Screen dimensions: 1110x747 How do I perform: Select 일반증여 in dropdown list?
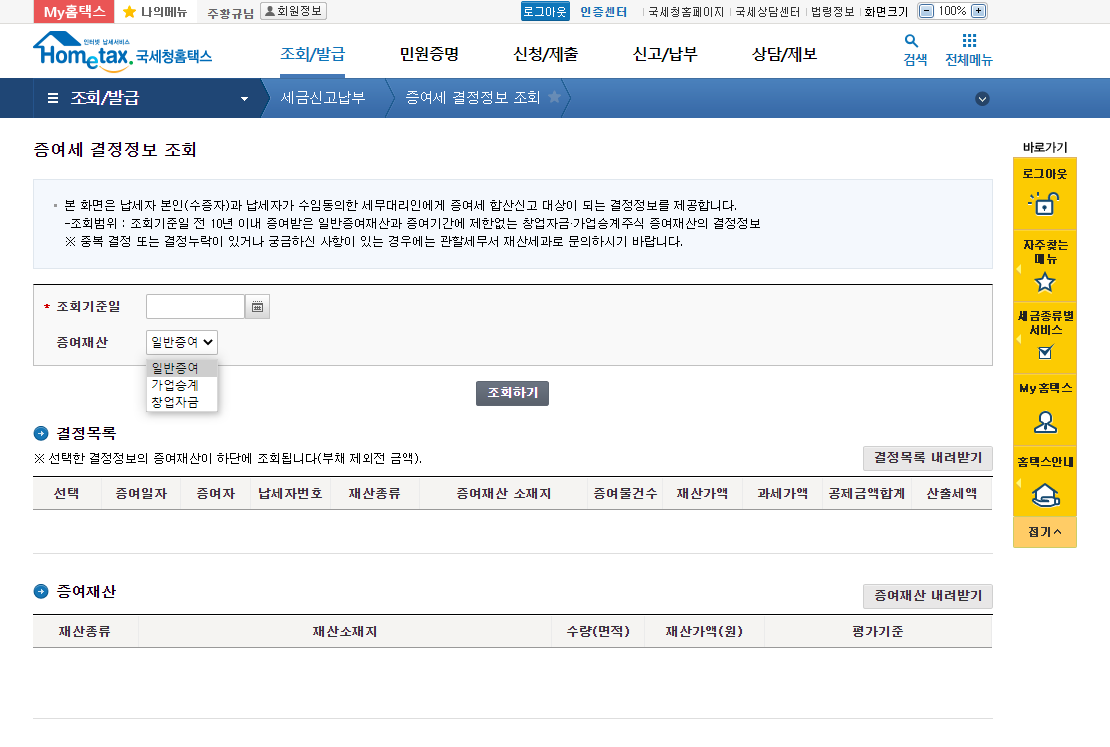tap(182, 368)
